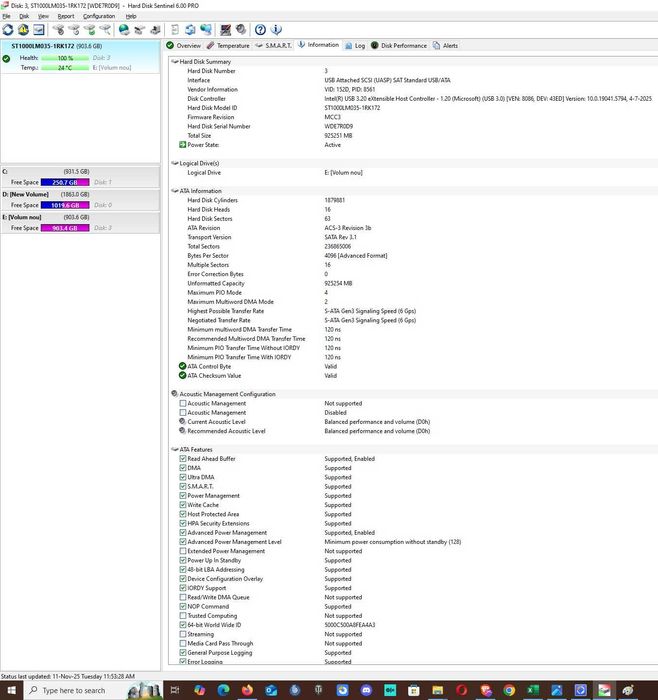Click the yellow warning-triangle toolbar icon

click(x=23, y=30)
